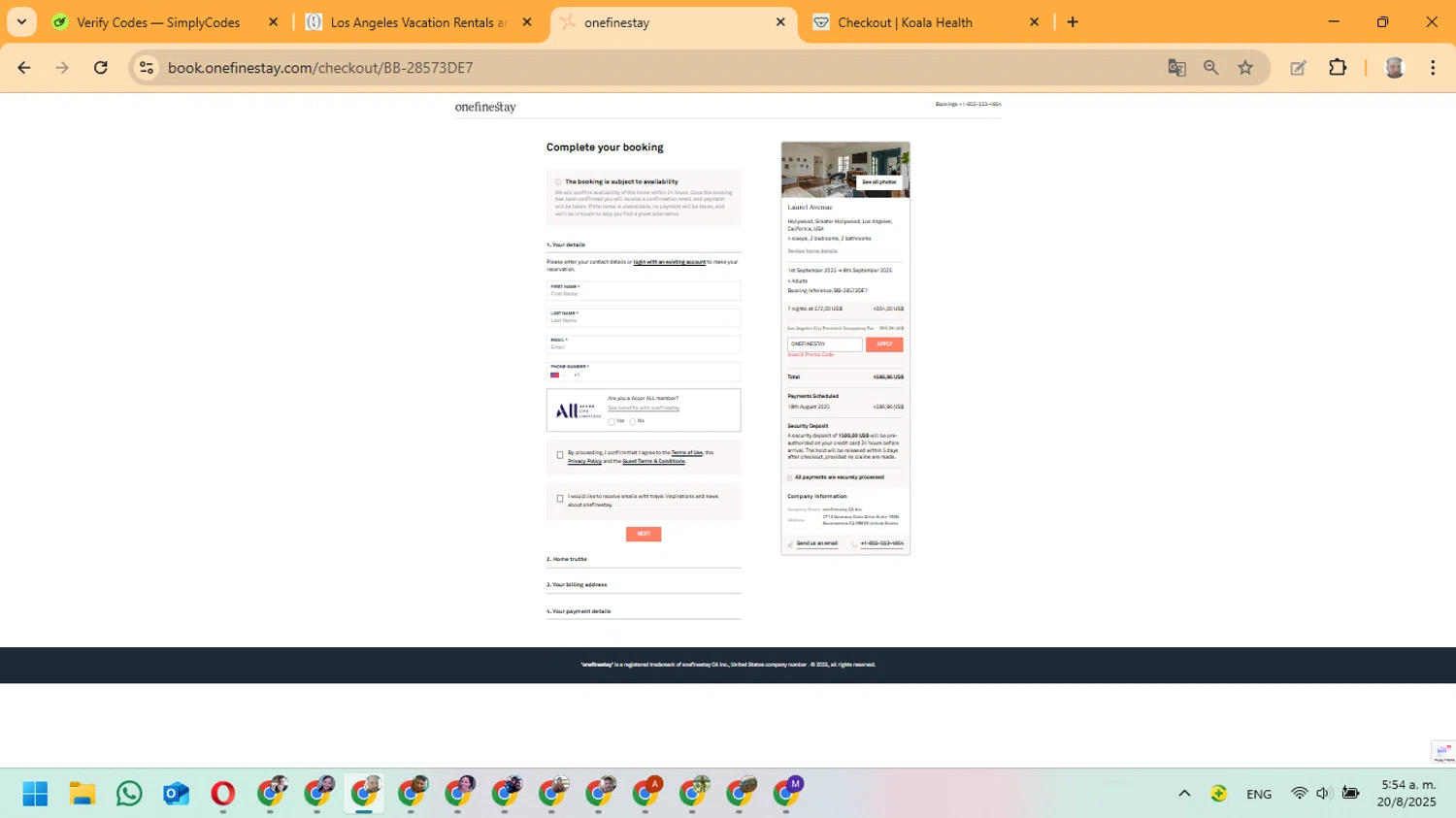Image resolution: width=1456 pixels, height=818 pixels.
Task: Expand Your billing address section
Action: click(644, 585)
